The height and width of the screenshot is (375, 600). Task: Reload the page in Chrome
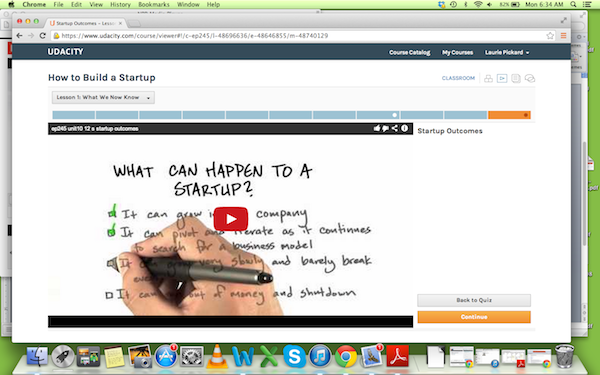pos(43,36)
